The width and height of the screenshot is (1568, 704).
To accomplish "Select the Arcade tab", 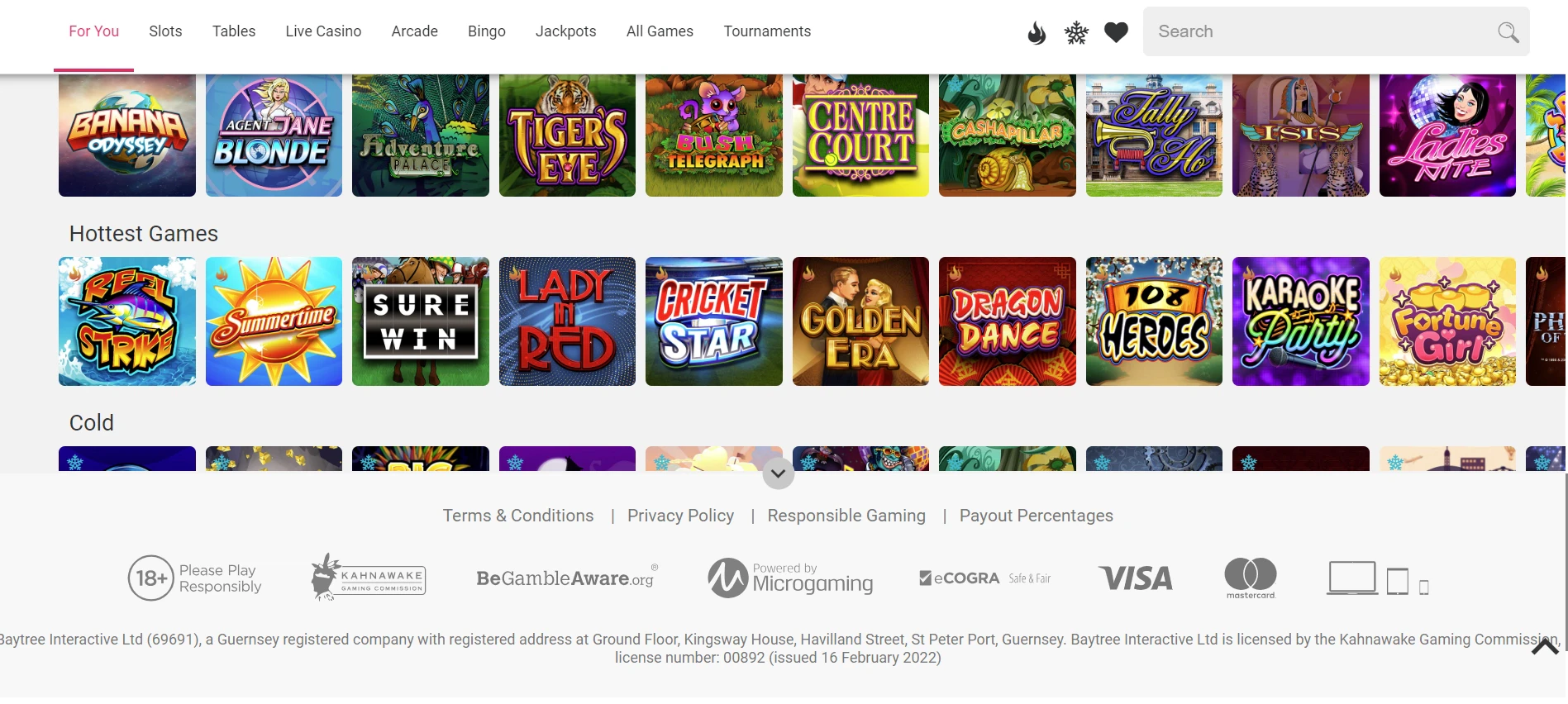I will [x=415, y=31].
